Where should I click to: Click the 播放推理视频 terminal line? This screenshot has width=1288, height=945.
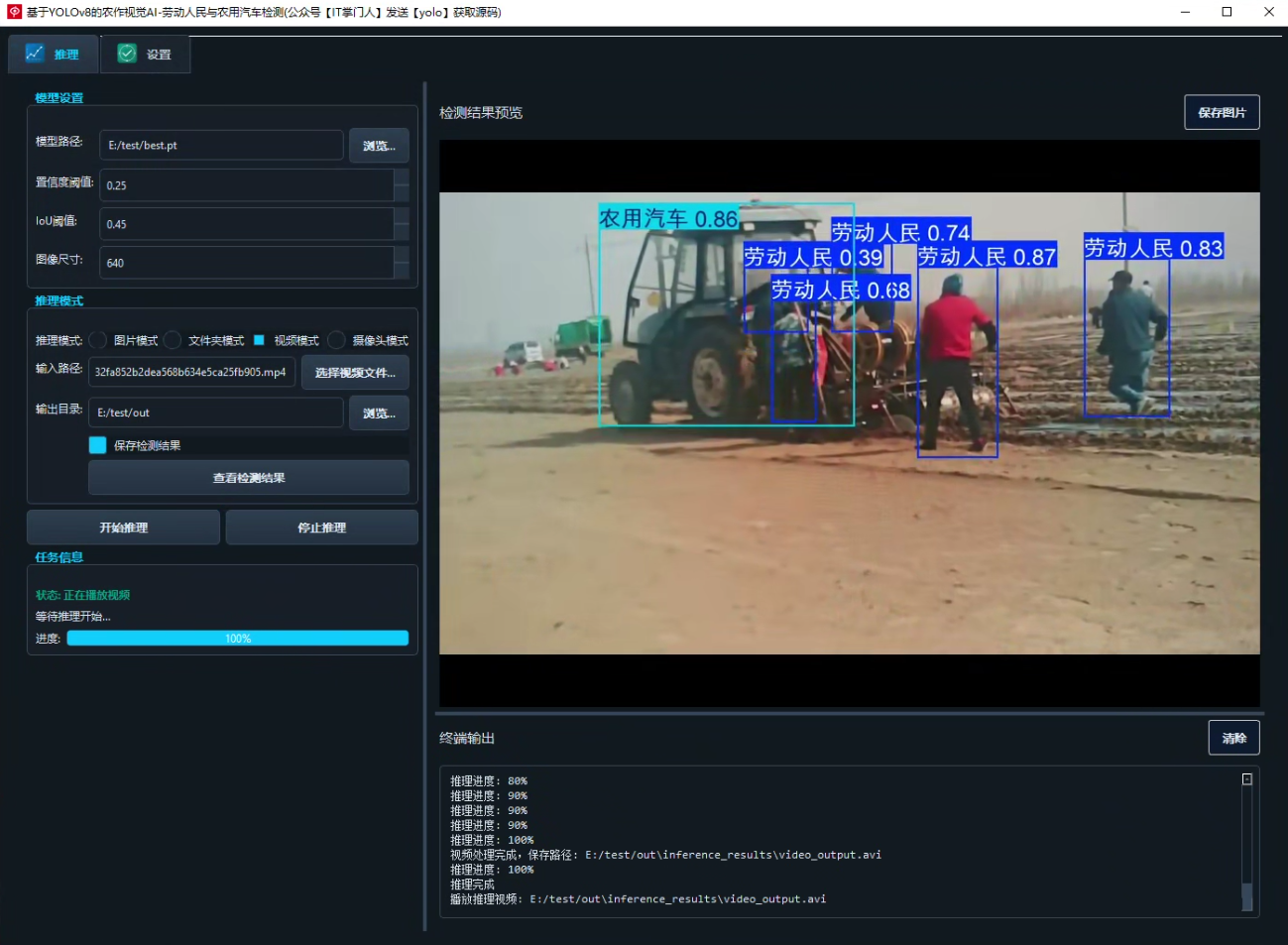click(x=638, y=899)
